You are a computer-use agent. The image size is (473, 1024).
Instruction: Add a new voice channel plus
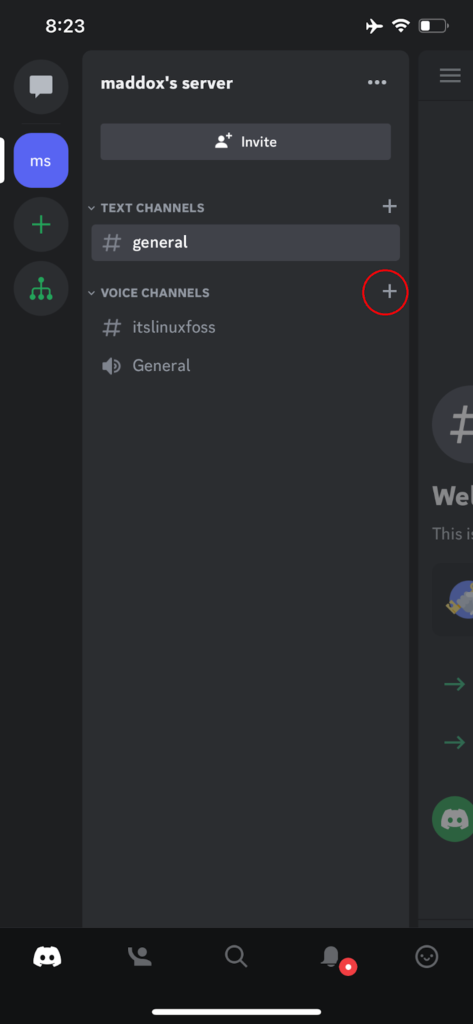tap(389, 291)
